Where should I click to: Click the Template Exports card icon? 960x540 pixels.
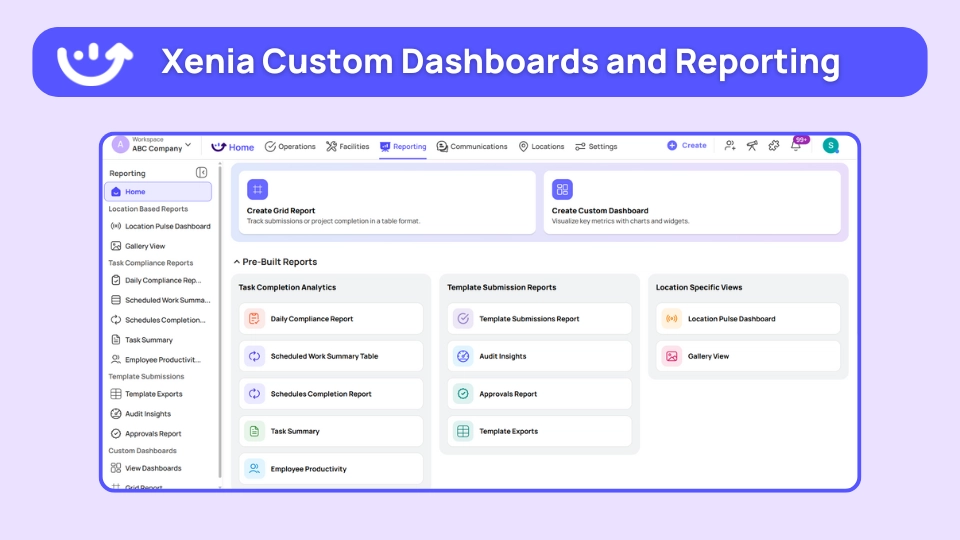click(x=463, y=431)
